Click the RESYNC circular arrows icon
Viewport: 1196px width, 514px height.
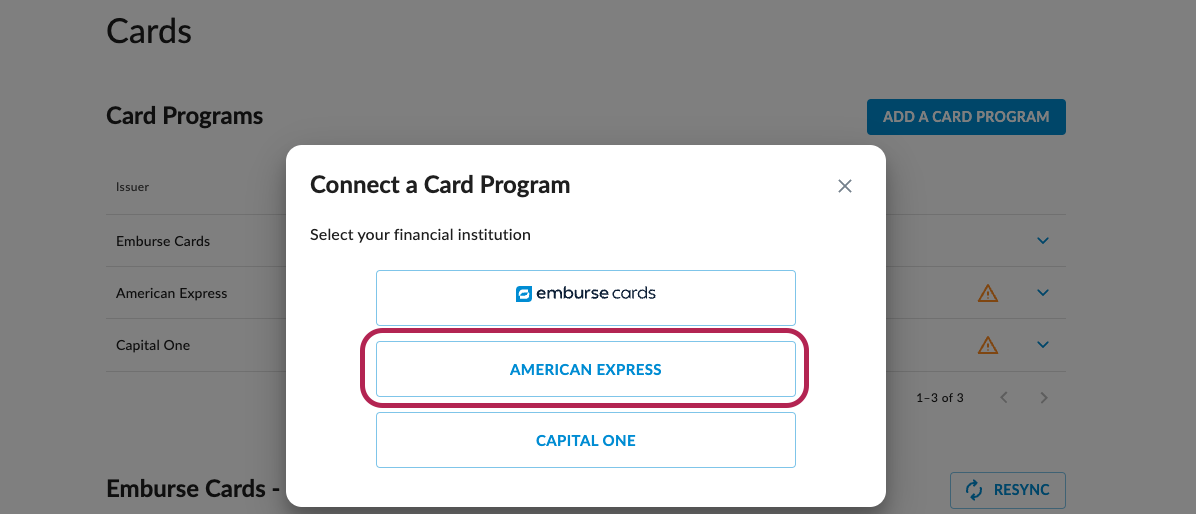coord(974,490)
